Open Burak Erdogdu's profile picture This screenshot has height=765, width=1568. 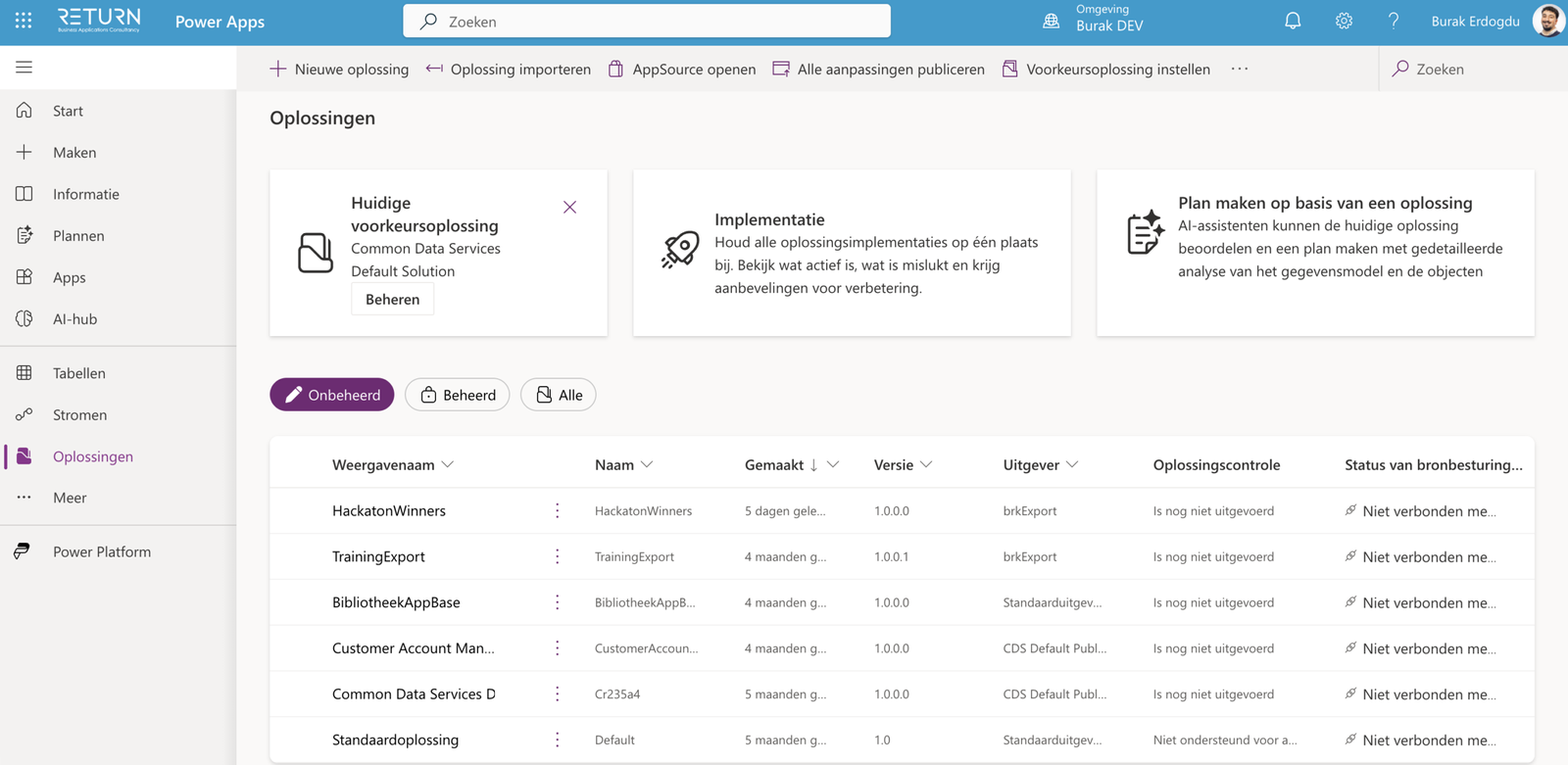(x=1548, y=21)
